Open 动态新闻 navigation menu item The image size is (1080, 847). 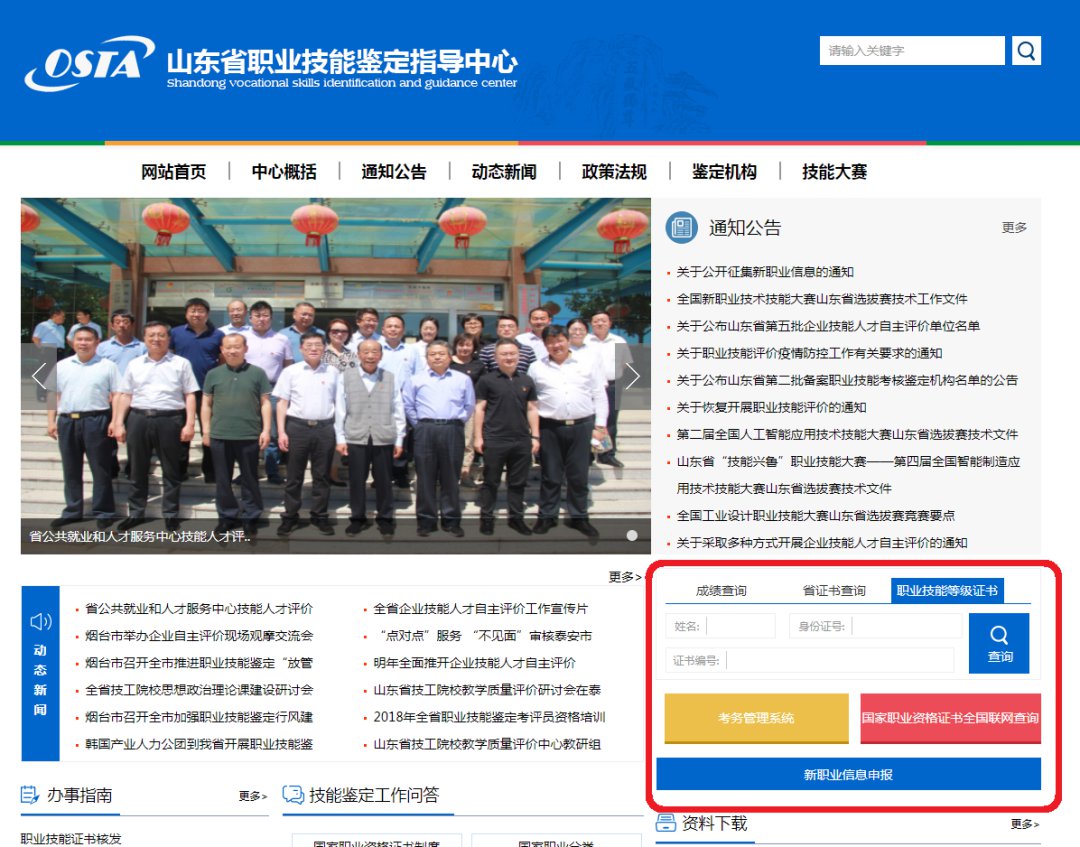click(504, 171)
